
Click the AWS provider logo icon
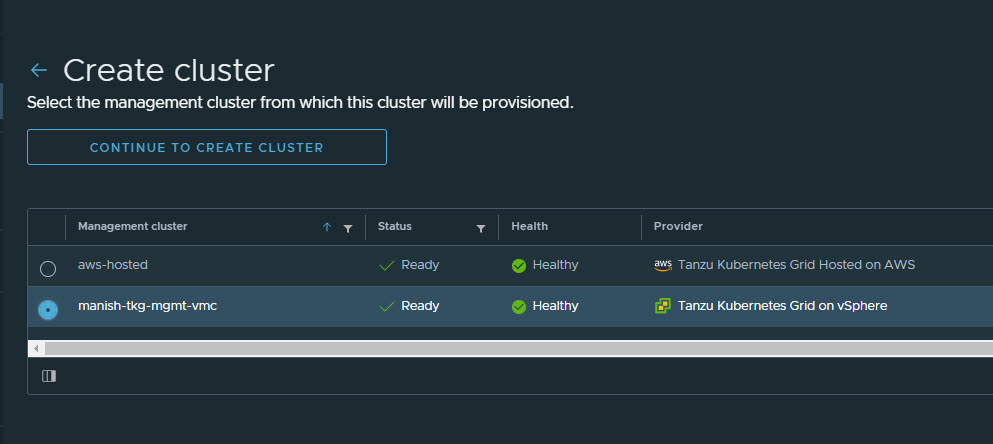662,265
